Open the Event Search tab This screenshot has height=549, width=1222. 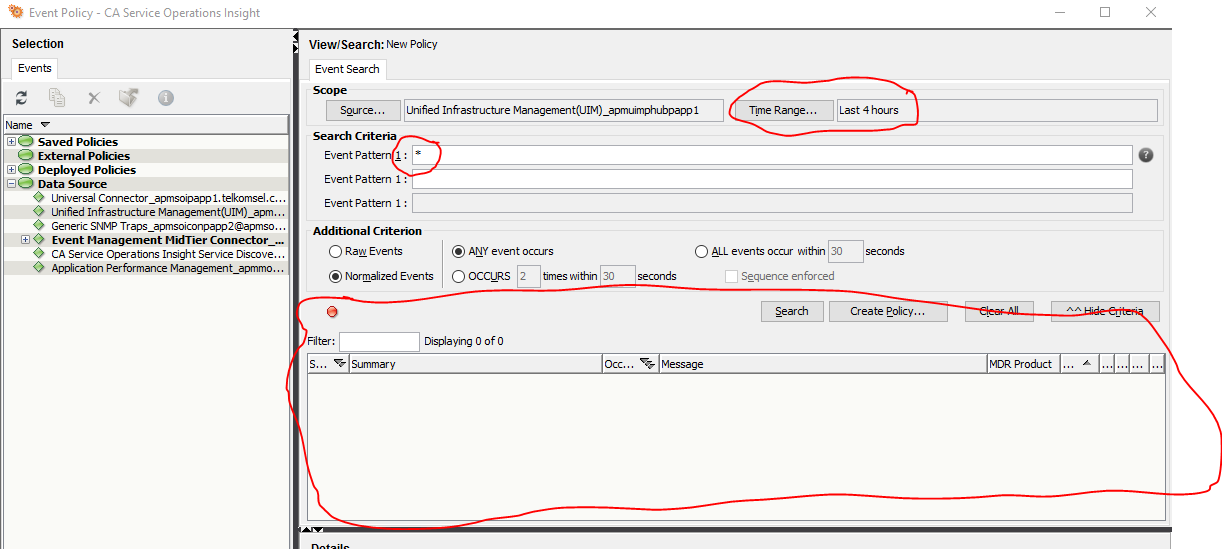[x=347, y=69]
